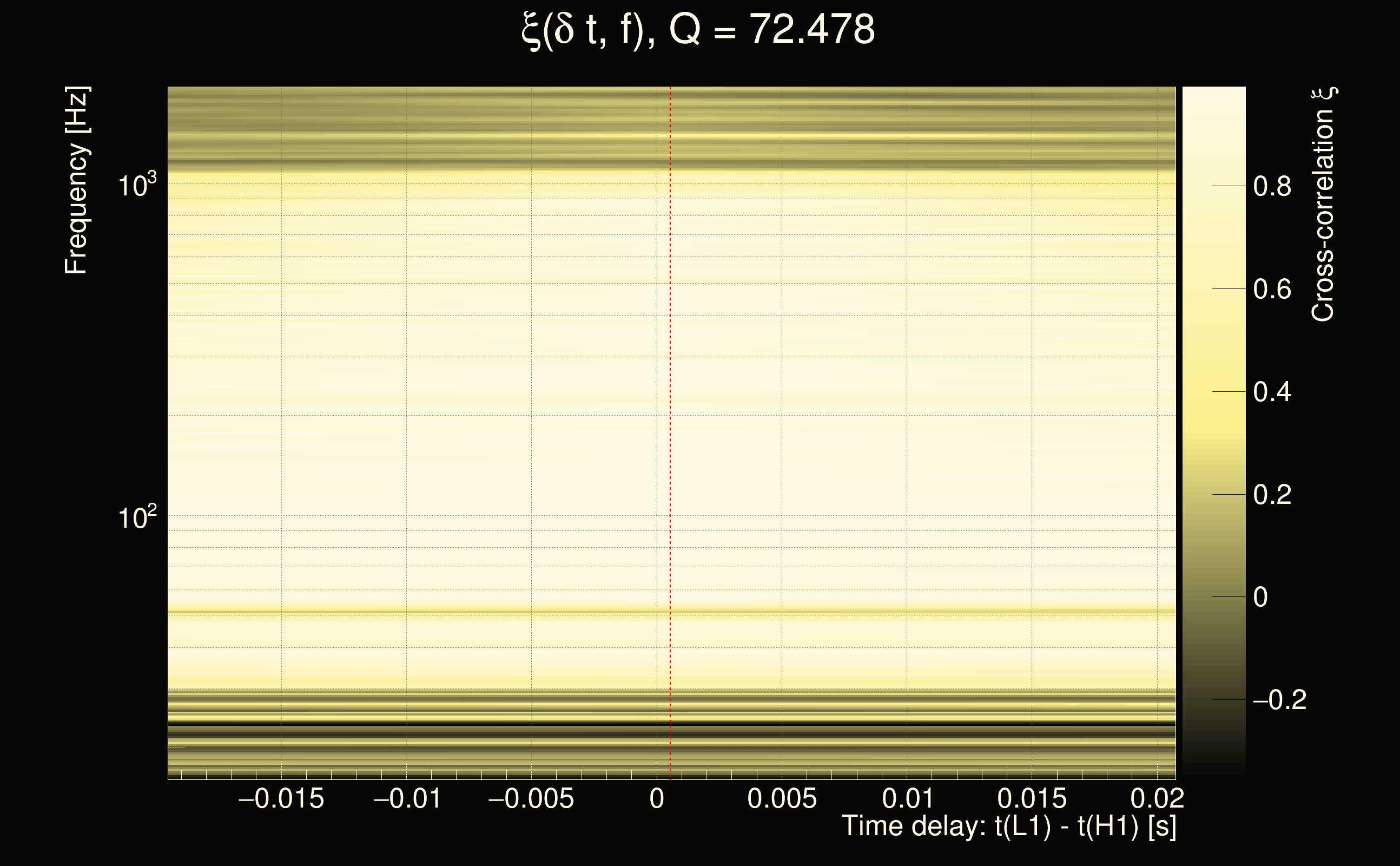Click the plot title showing Q = 72.478
The height and width of the screenshot is (866, 1400).
point(698,30)
